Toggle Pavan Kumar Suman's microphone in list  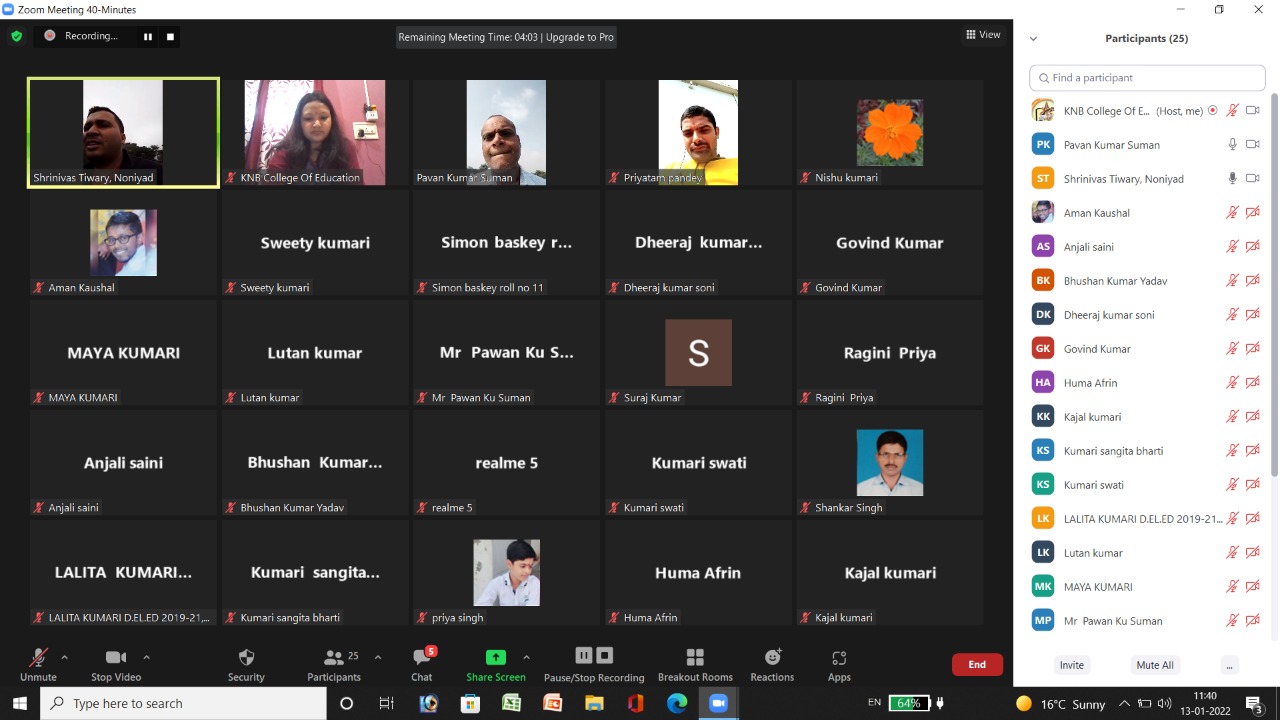coord(1233,145)
